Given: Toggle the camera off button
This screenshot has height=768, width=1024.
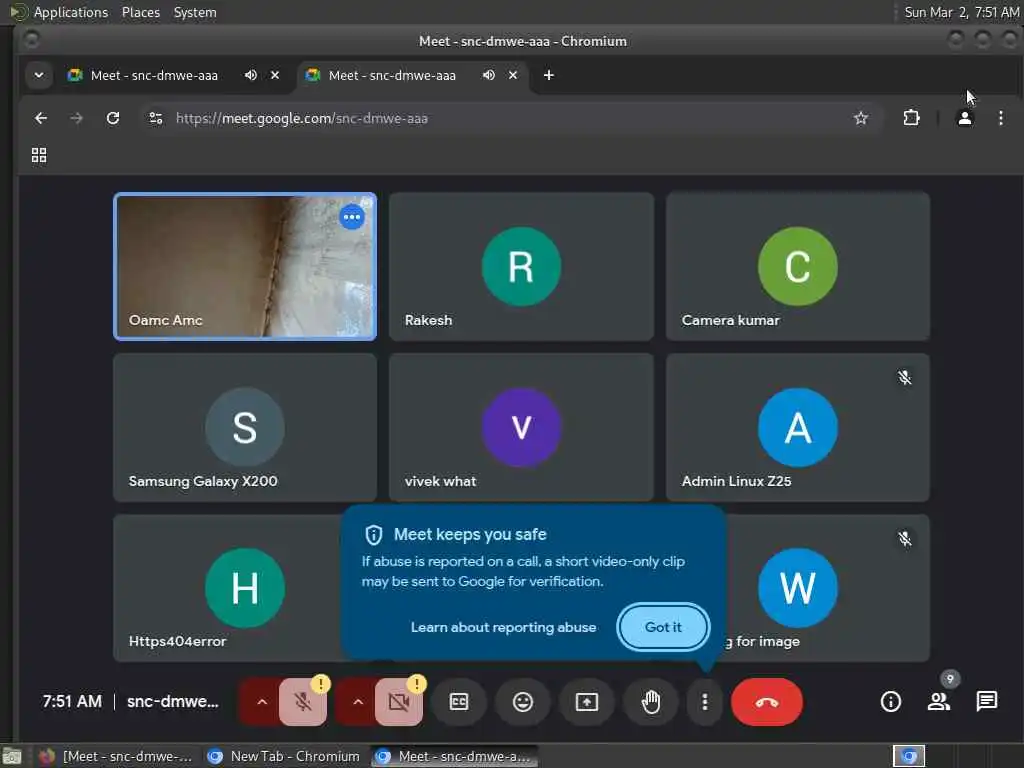Looking at the screenshot, I should coord(398,702).
